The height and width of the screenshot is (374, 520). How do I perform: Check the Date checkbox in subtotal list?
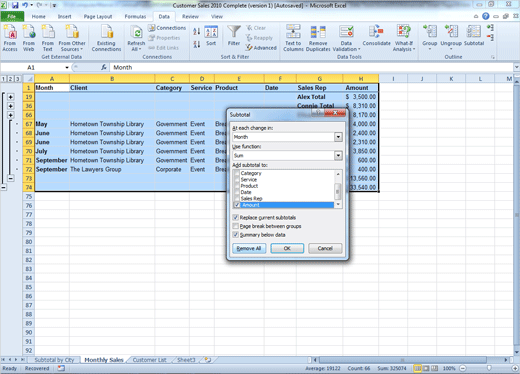pos(237,192)
